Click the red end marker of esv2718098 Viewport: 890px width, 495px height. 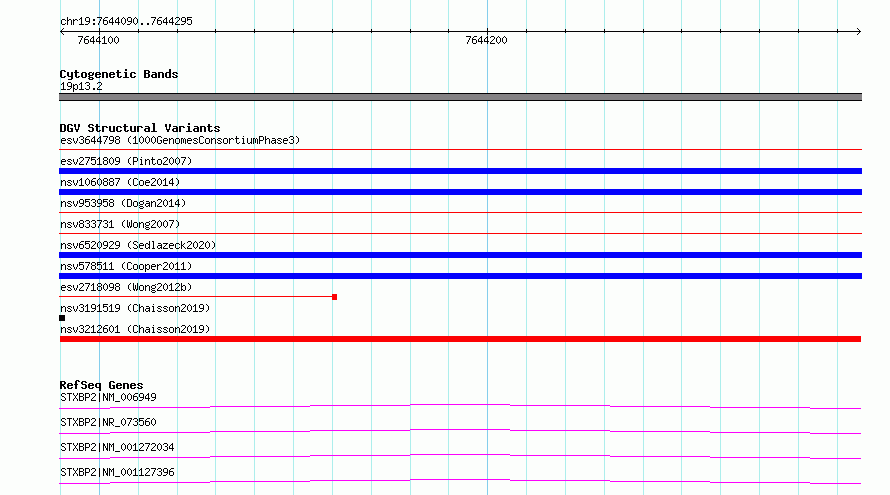pyautogui.click(x=334, y=297)
